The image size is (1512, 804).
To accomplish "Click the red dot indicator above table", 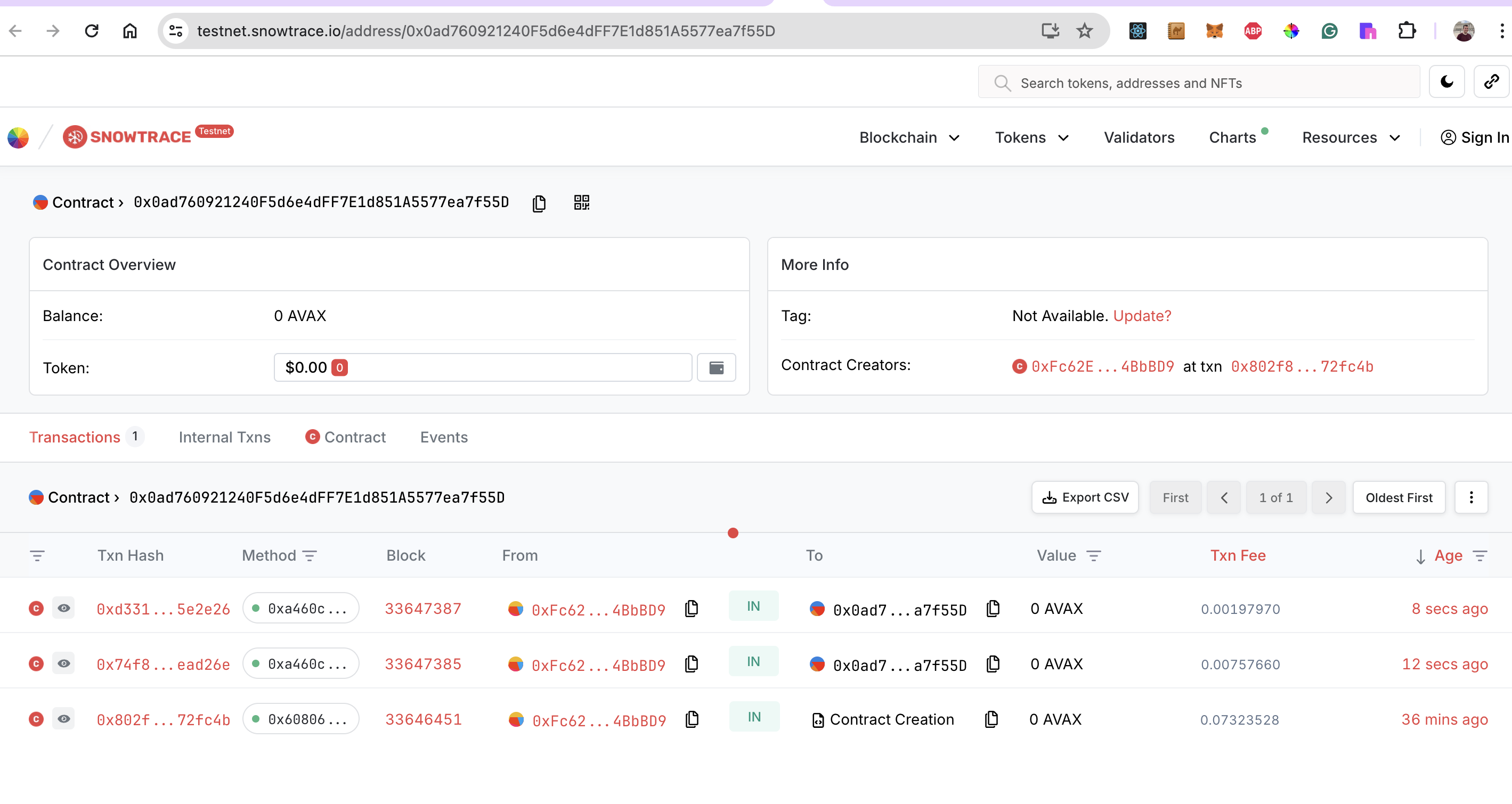I will pos(733,533).
